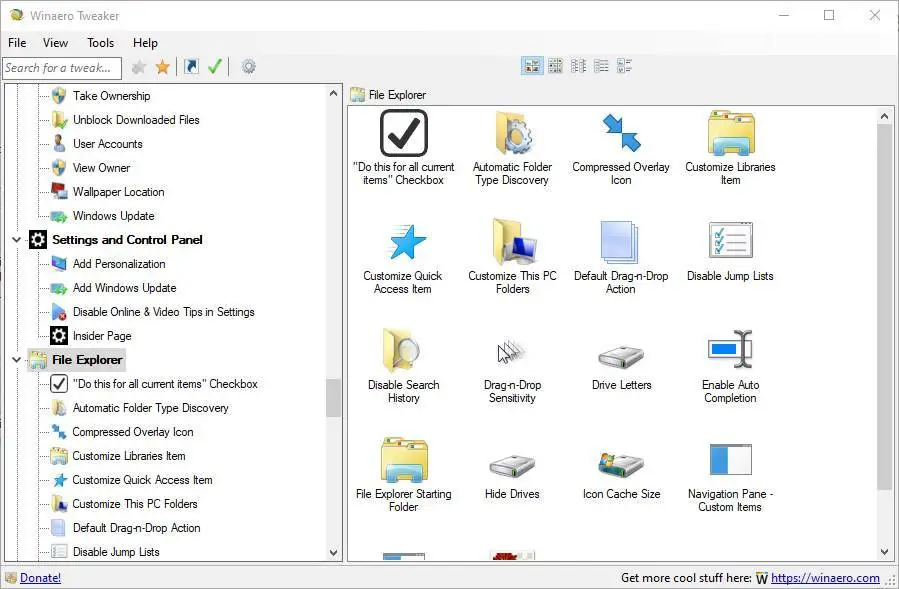899x589 pixels.
Task: Select Add Personalization in the tree
Action: pos(119,264)
